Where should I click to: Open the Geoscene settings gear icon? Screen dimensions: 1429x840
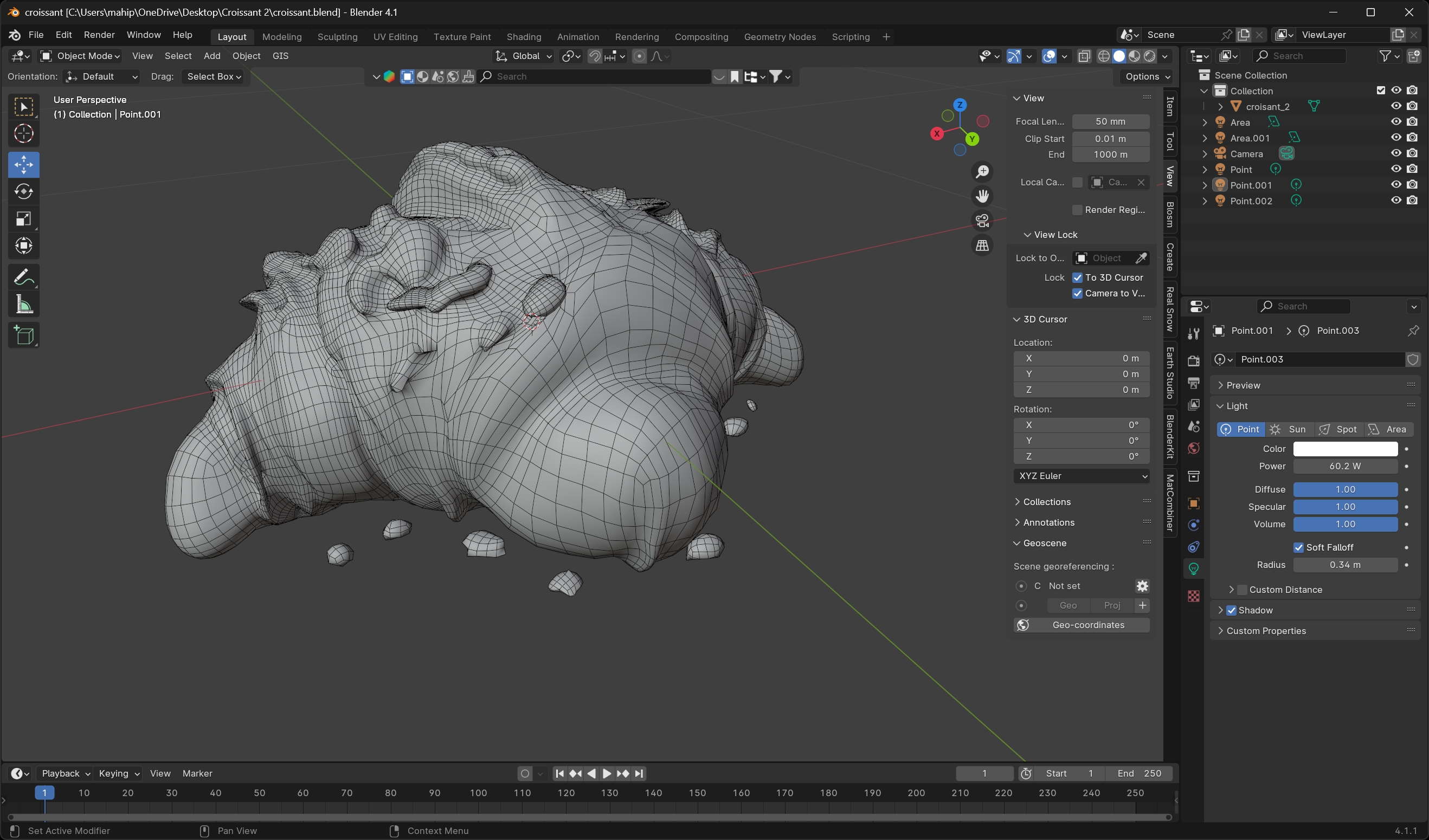pos(1142,586)
